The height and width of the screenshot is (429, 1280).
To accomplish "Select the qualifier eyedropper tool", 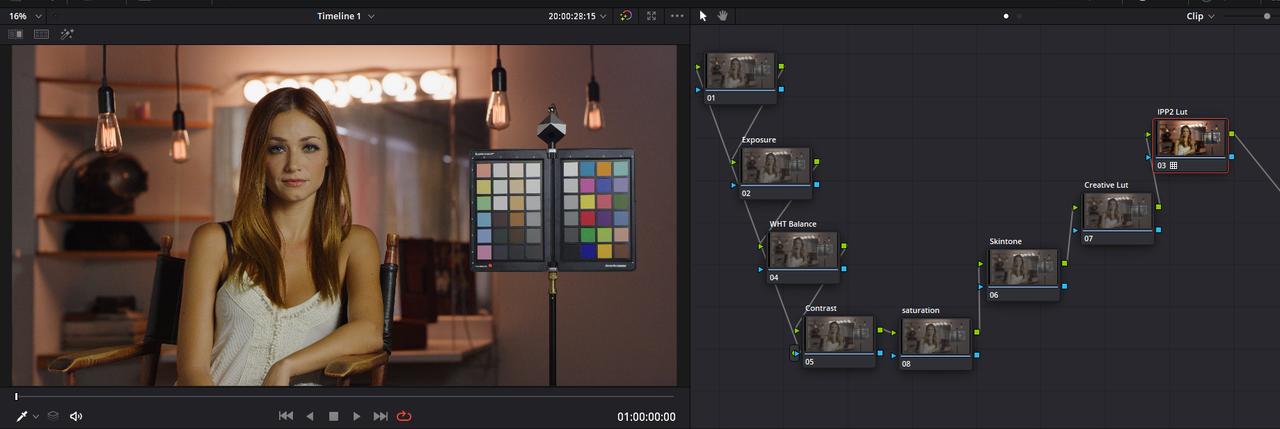I will [x=21, y=416].
